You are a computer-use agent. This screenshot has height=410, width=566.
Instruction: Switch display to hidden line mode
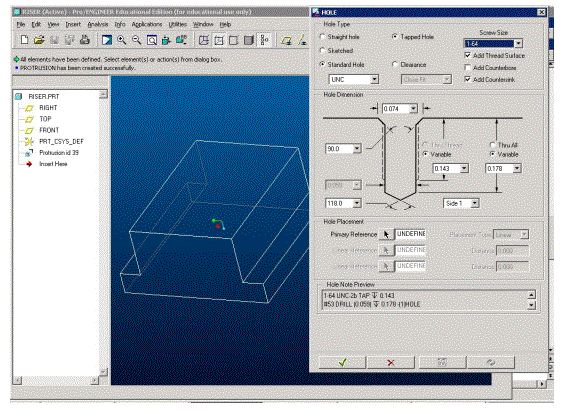click(219, 40)
